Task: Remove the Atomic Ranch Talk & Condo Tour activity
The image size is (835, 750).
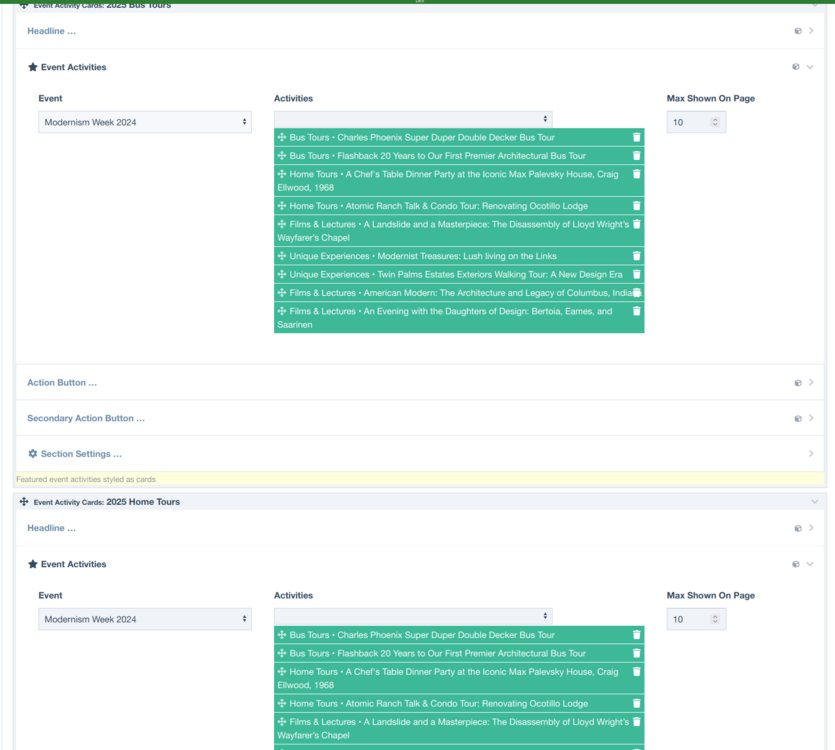Action: [637, 205]
